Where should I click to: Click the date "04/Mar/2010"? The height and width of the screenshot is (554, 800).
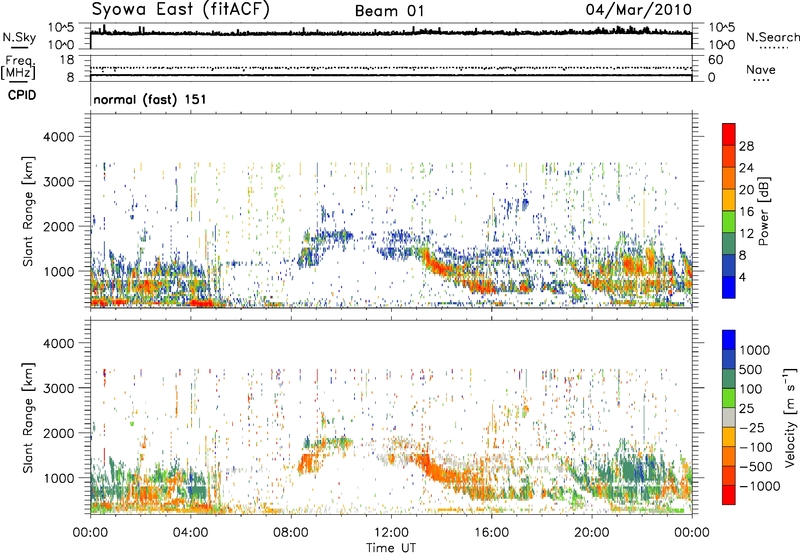point(639,10)
